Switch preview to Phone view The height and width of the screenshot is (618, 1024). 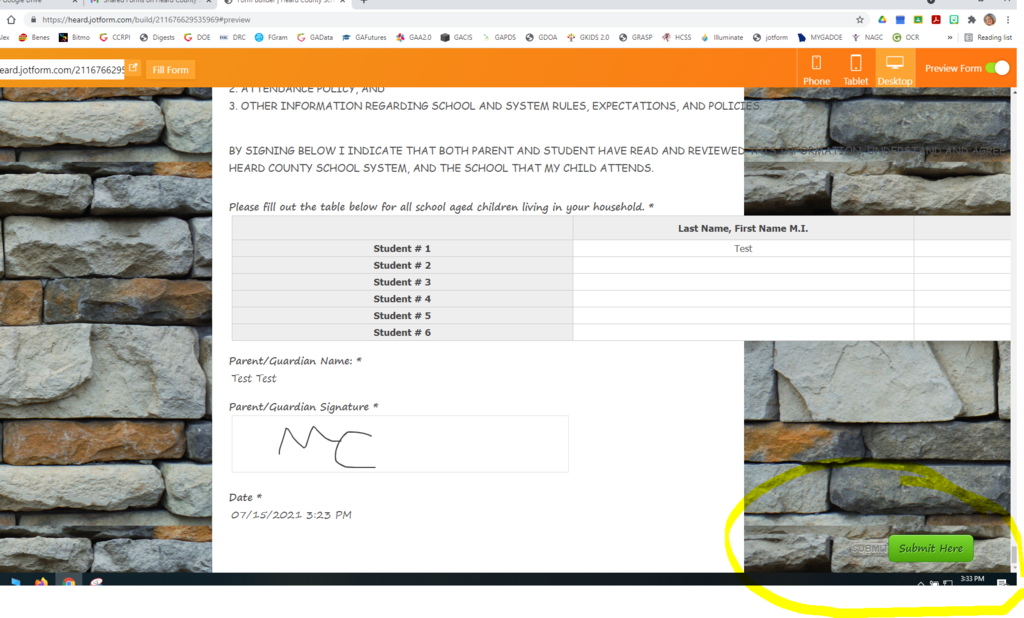point(816,69)
